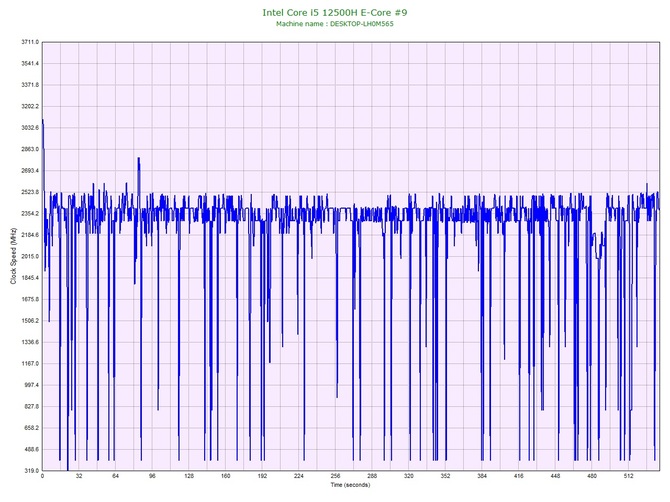
Task: Click the tall spike near 84 seconds
Action: 139,159
